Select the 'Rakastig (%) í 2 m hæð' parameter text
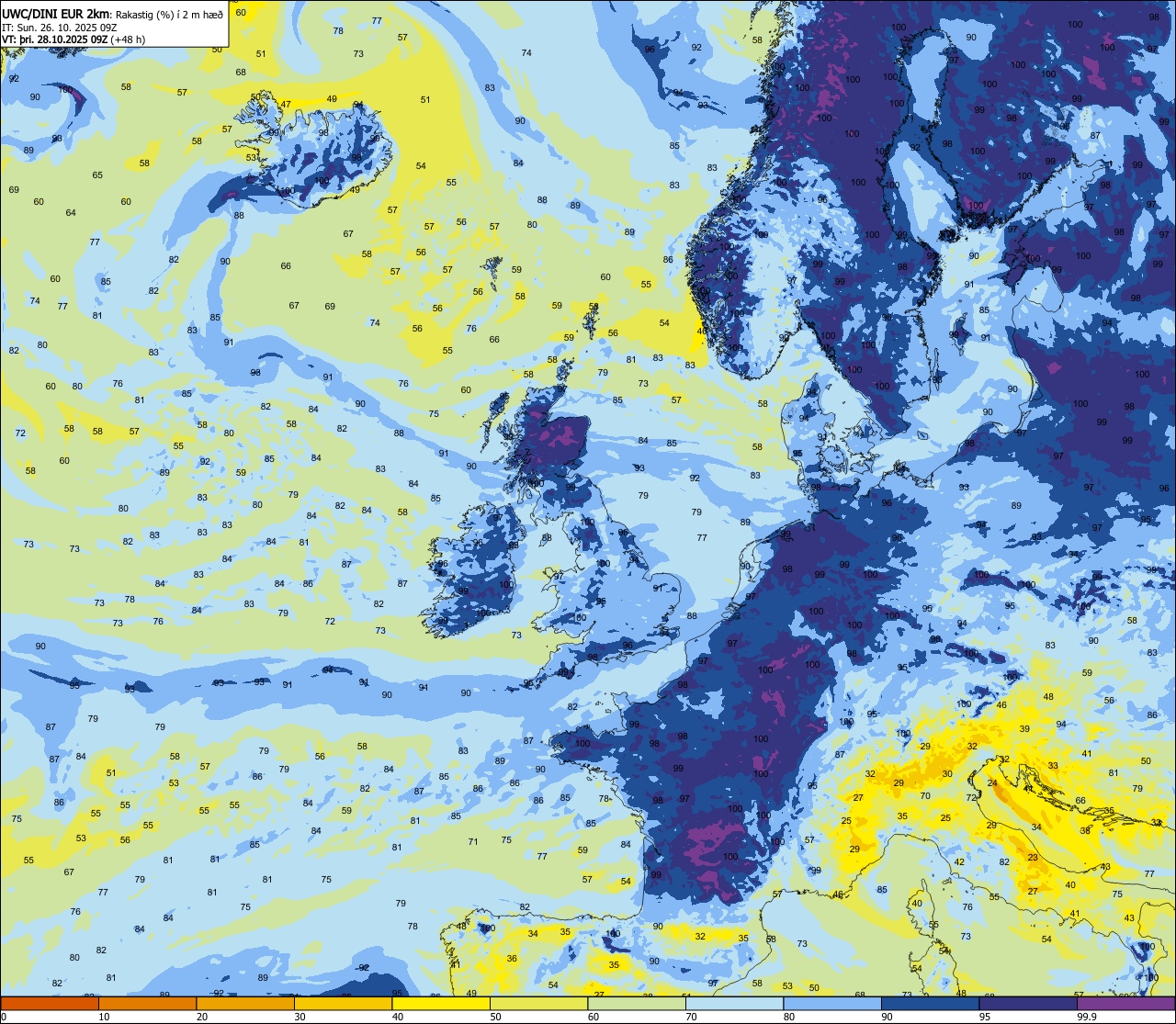This screenshot has width=1176, height=1024. point(168,14)
